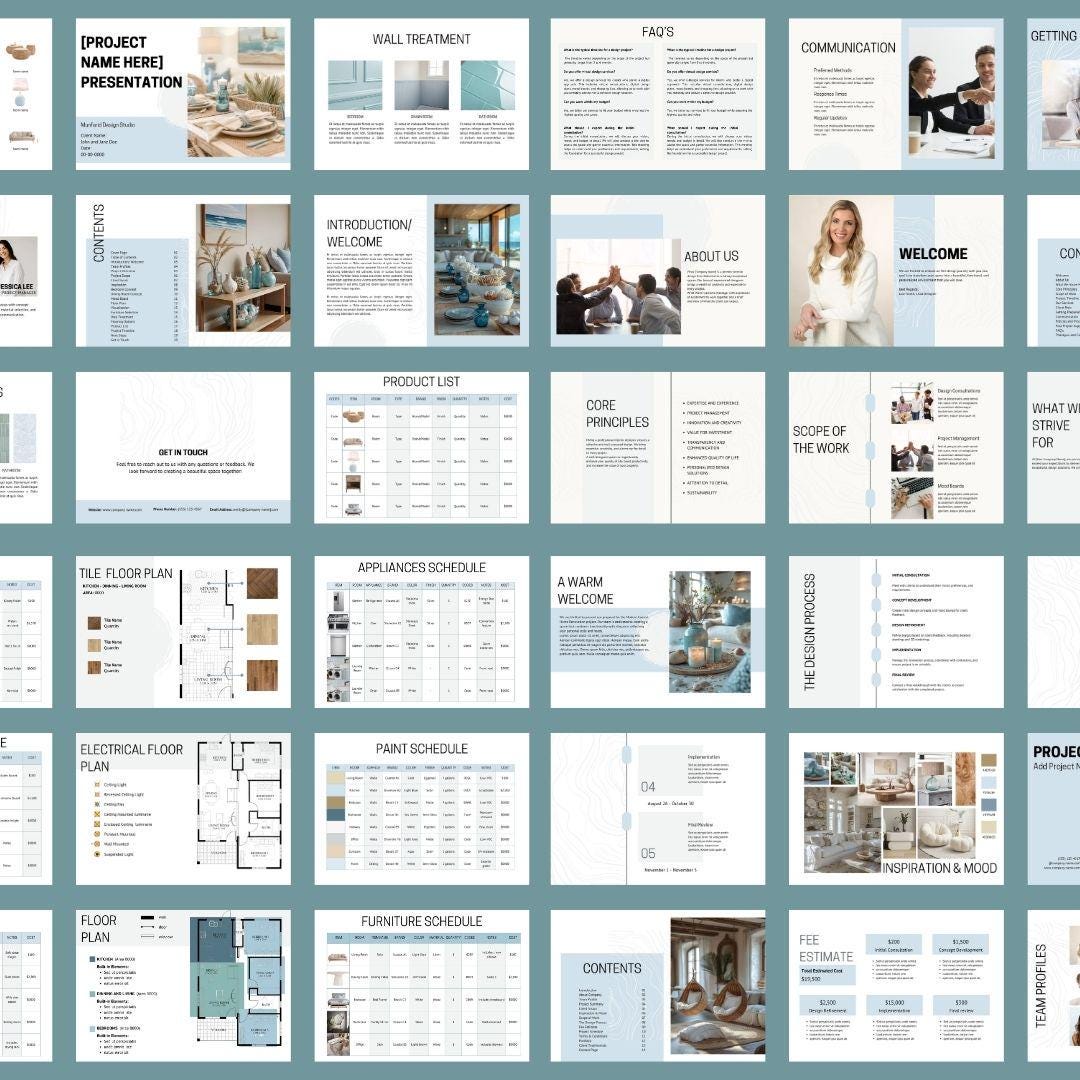Click the refrigerator photo in the Appliances Schedule
Image resolution: width=1080 pixels, height=1080 pixels.
click(338, 600)
